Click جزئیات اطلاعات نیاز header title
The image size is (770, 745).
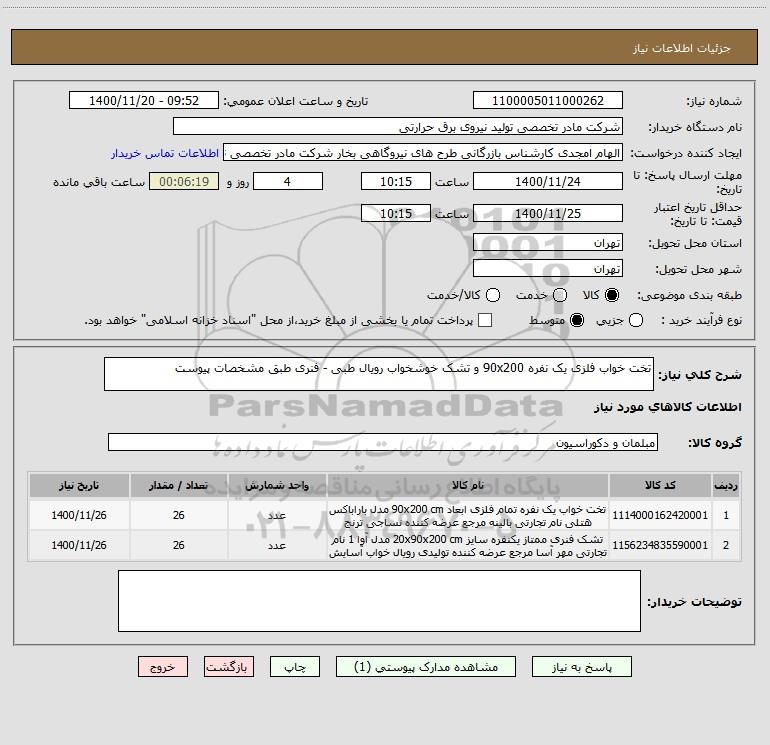682,48
